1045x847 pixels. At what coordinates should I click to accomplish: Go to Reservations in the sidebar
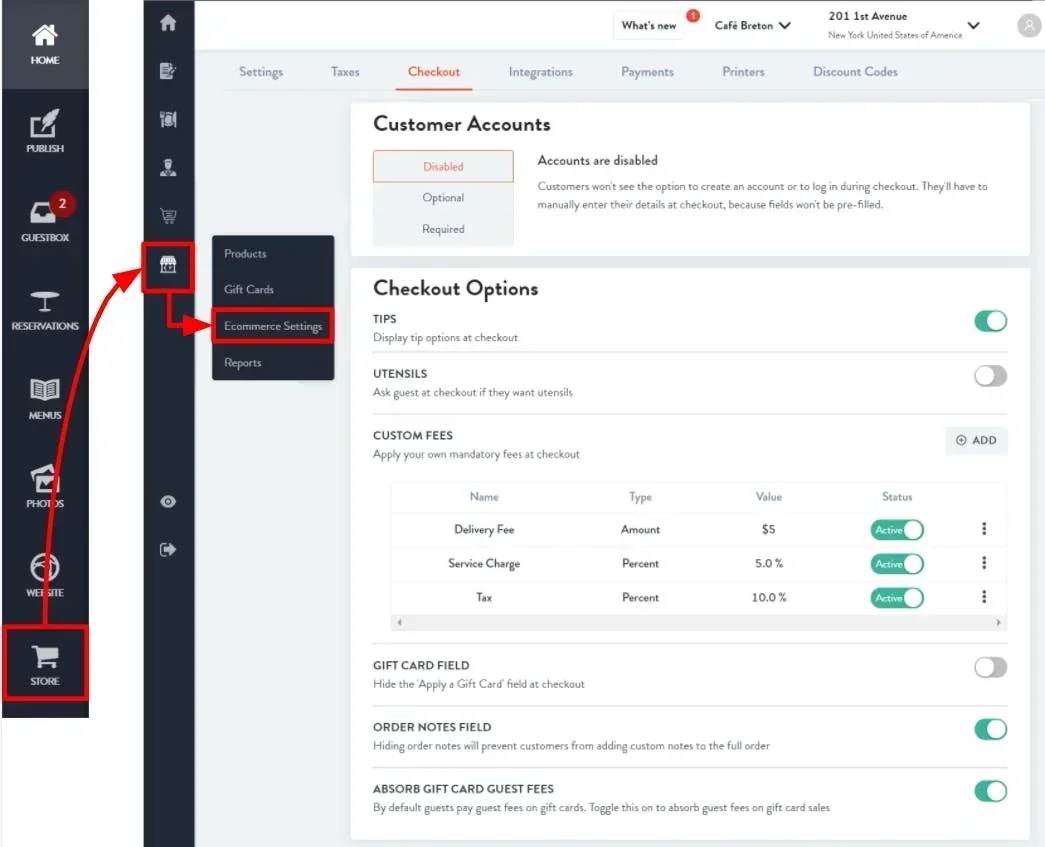coord(45,310)
